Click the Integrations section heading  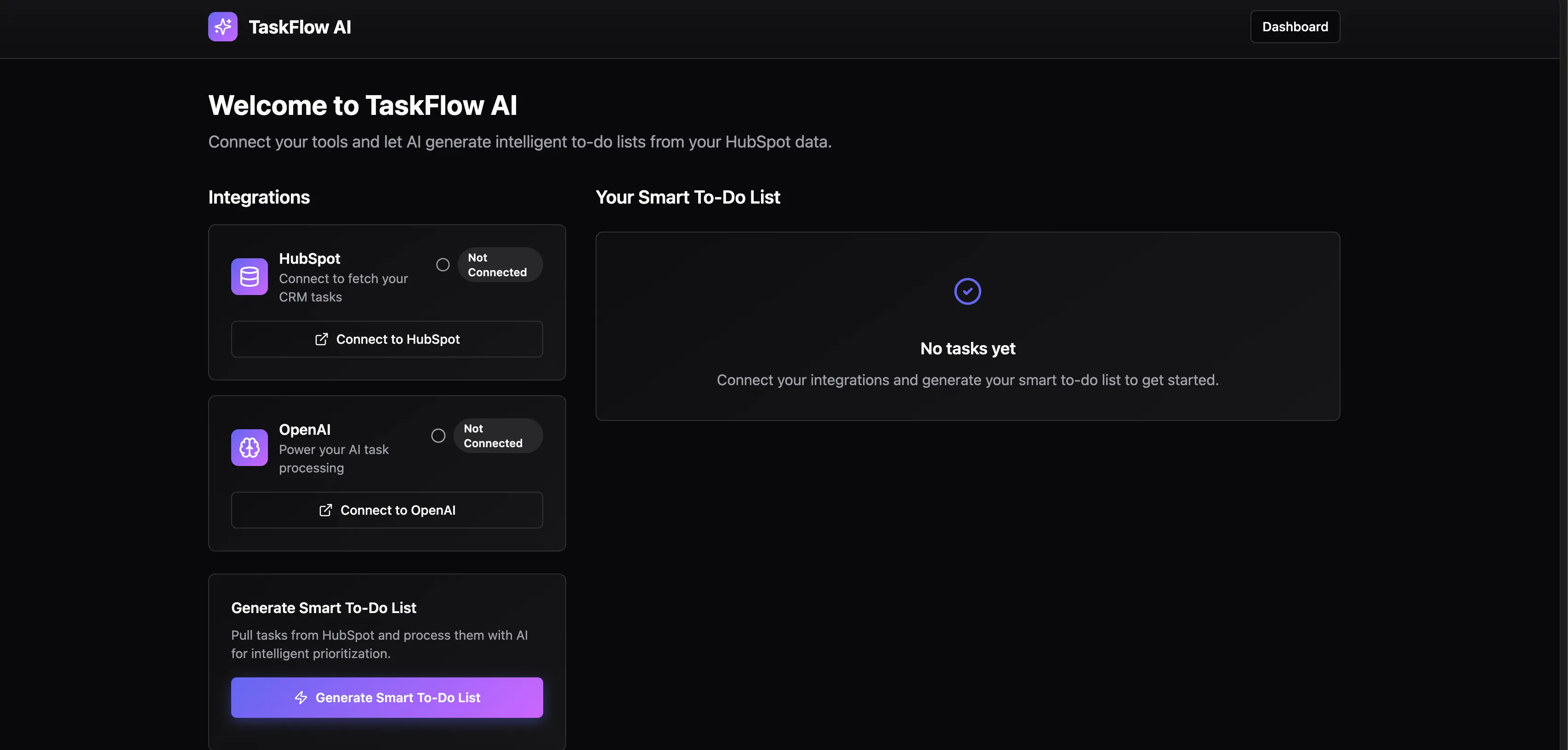pos(259,197)
